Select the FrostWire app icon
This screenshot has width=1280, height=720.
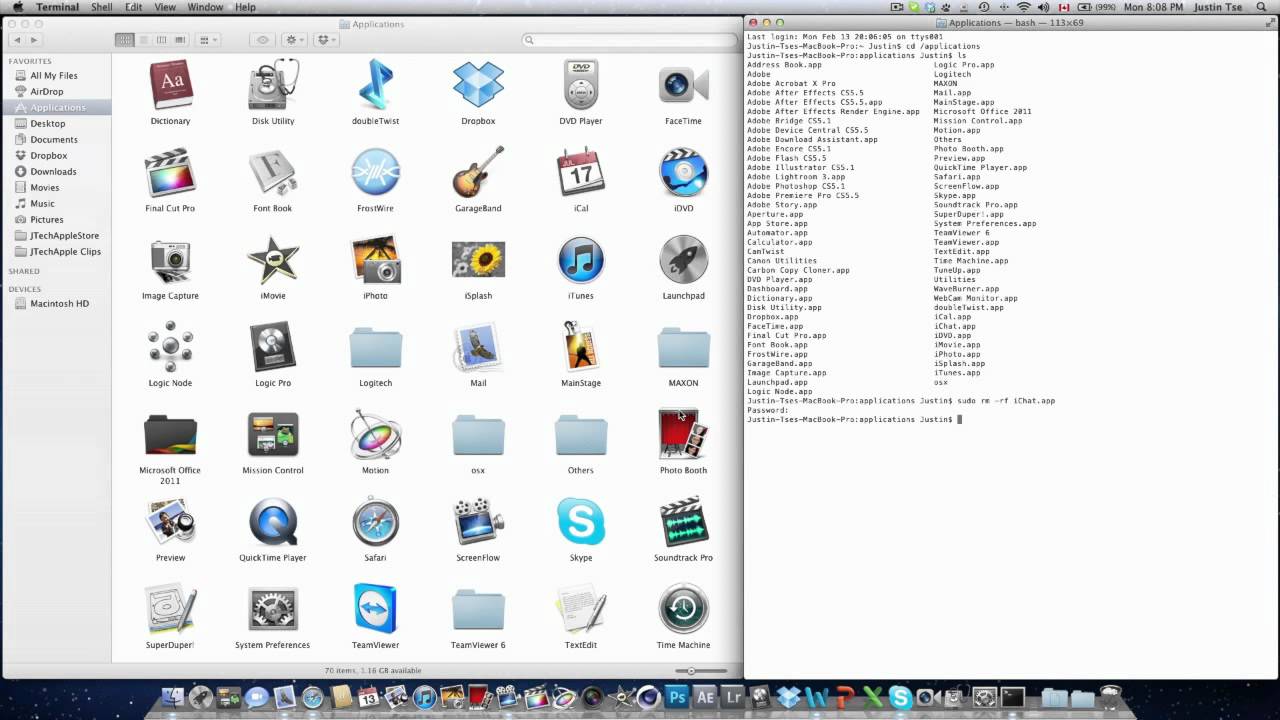pyautogui.click(x=376, y=173)
